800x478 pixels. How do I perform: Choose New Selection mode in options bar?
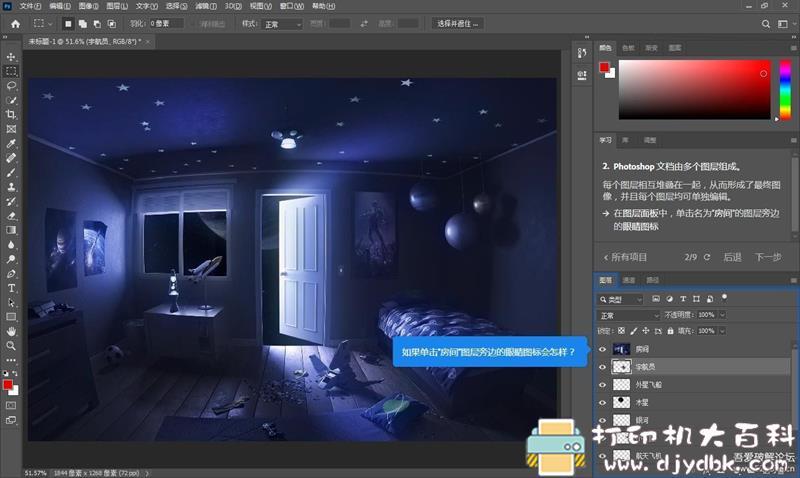[68, 24]
